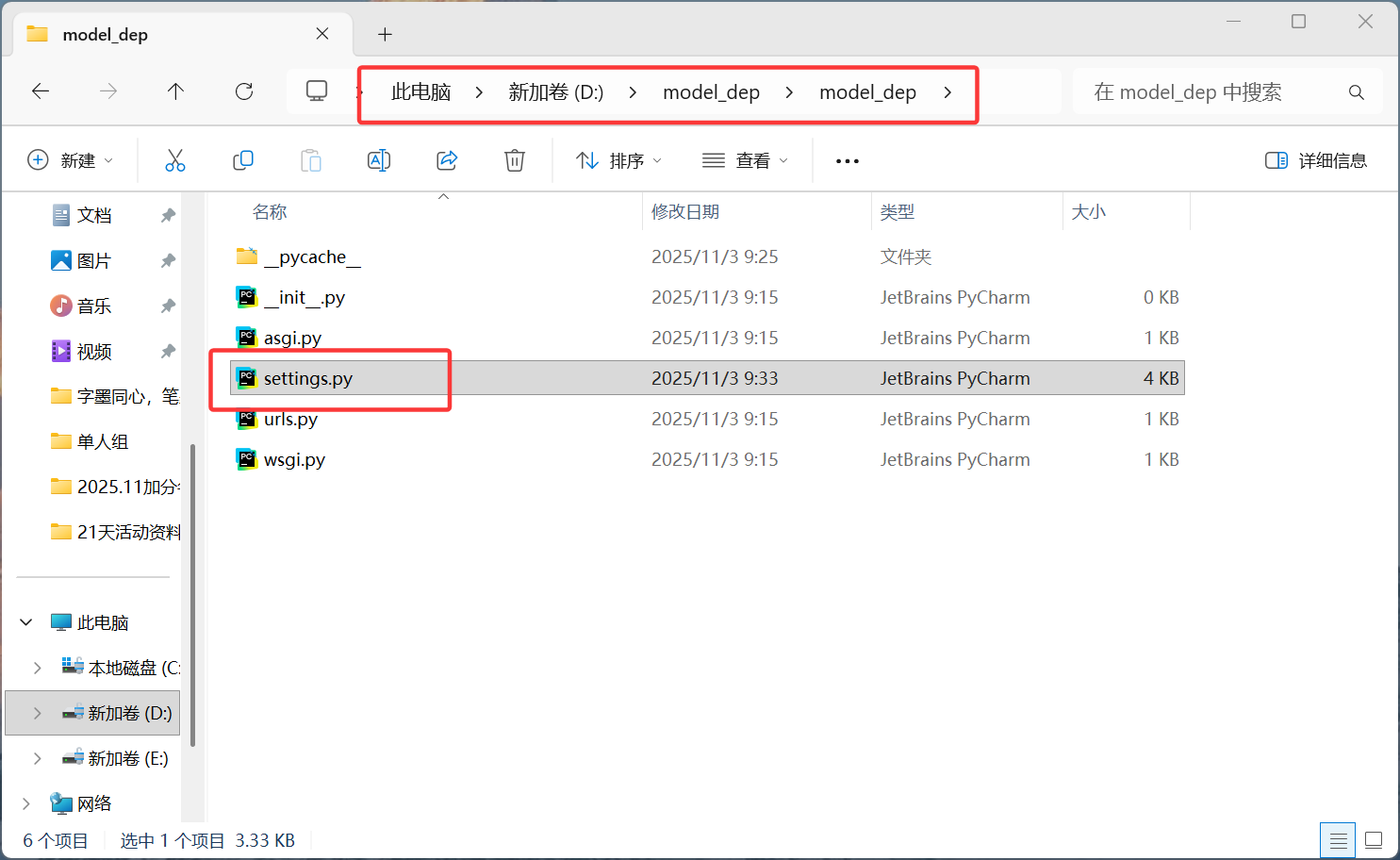Open the 查看 view dropdown
This screenshot has width=1400, height=860.
point(745,160)
